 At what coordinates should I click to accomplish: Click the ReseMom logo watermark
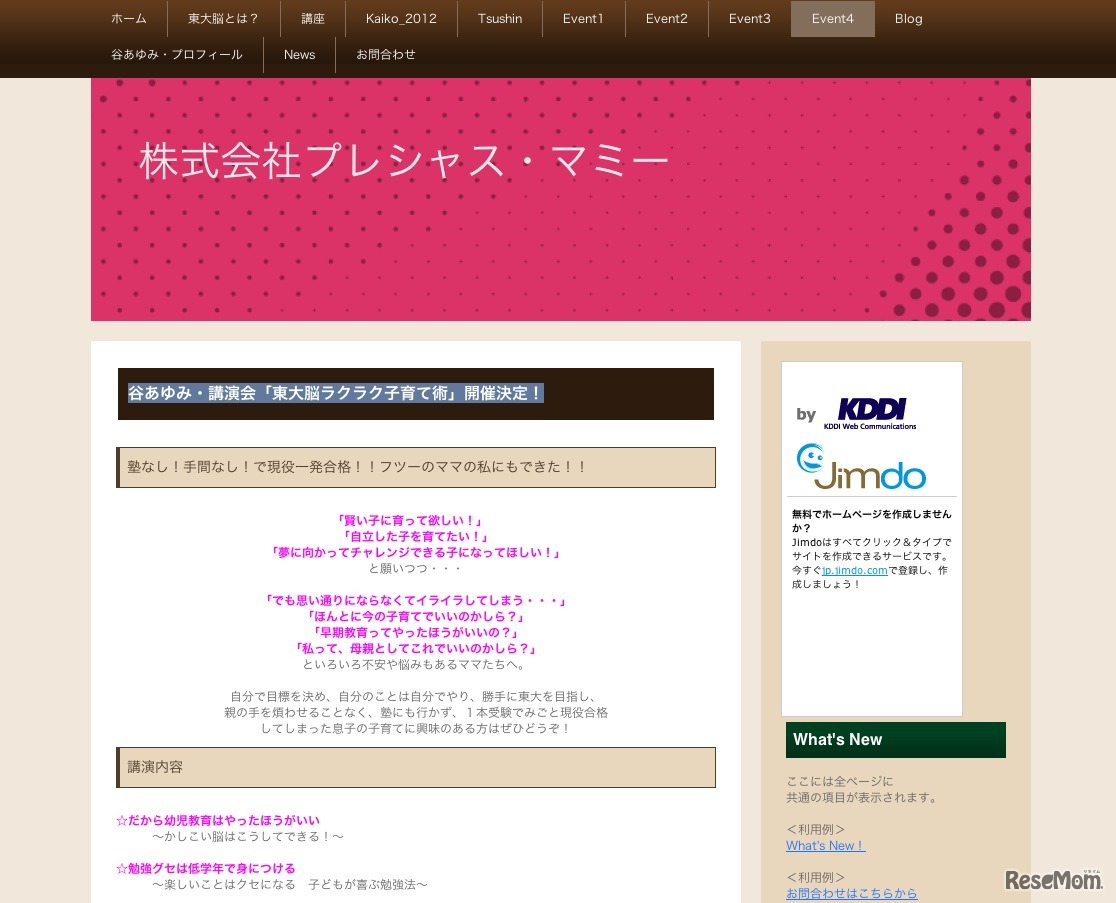[1053, 881]
